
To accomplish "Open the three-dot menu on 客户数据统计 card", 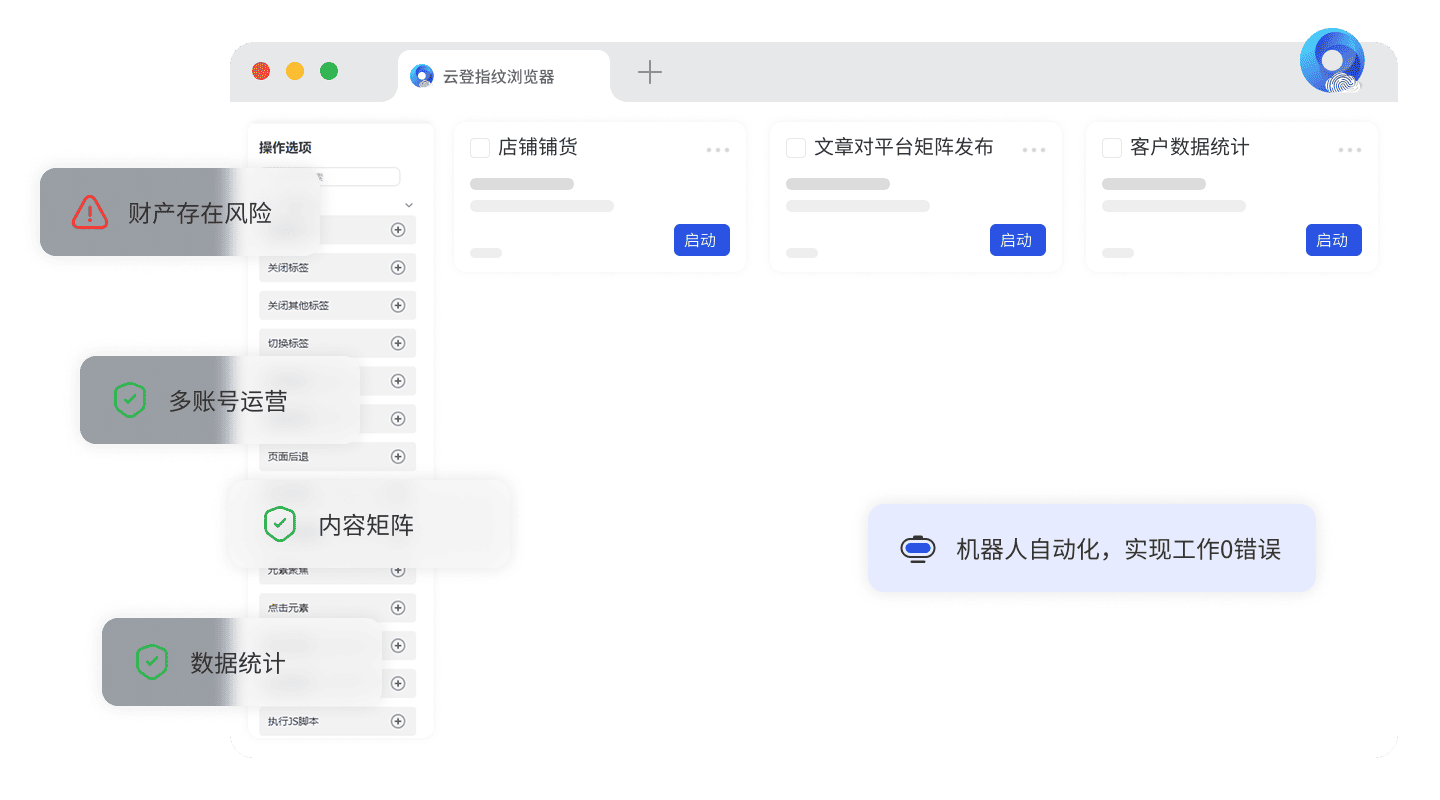I will pos(1350,150).
